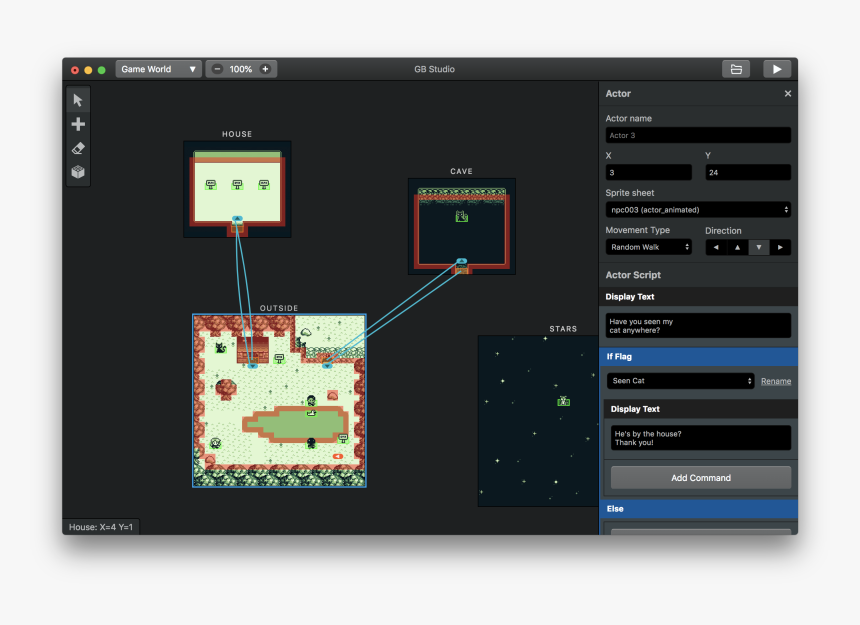
Task: Select the middle sign in House
Action: pos(237,185)
